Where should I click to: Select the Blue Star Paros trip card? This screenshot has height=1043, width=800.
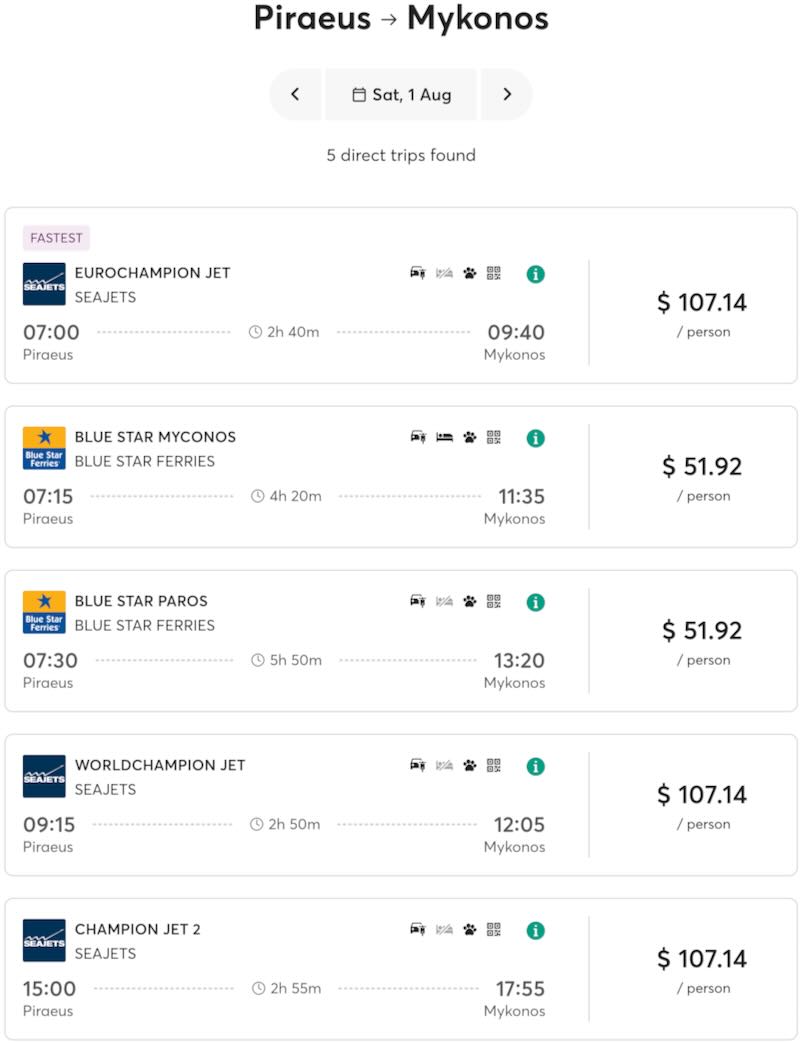point(300,640)
